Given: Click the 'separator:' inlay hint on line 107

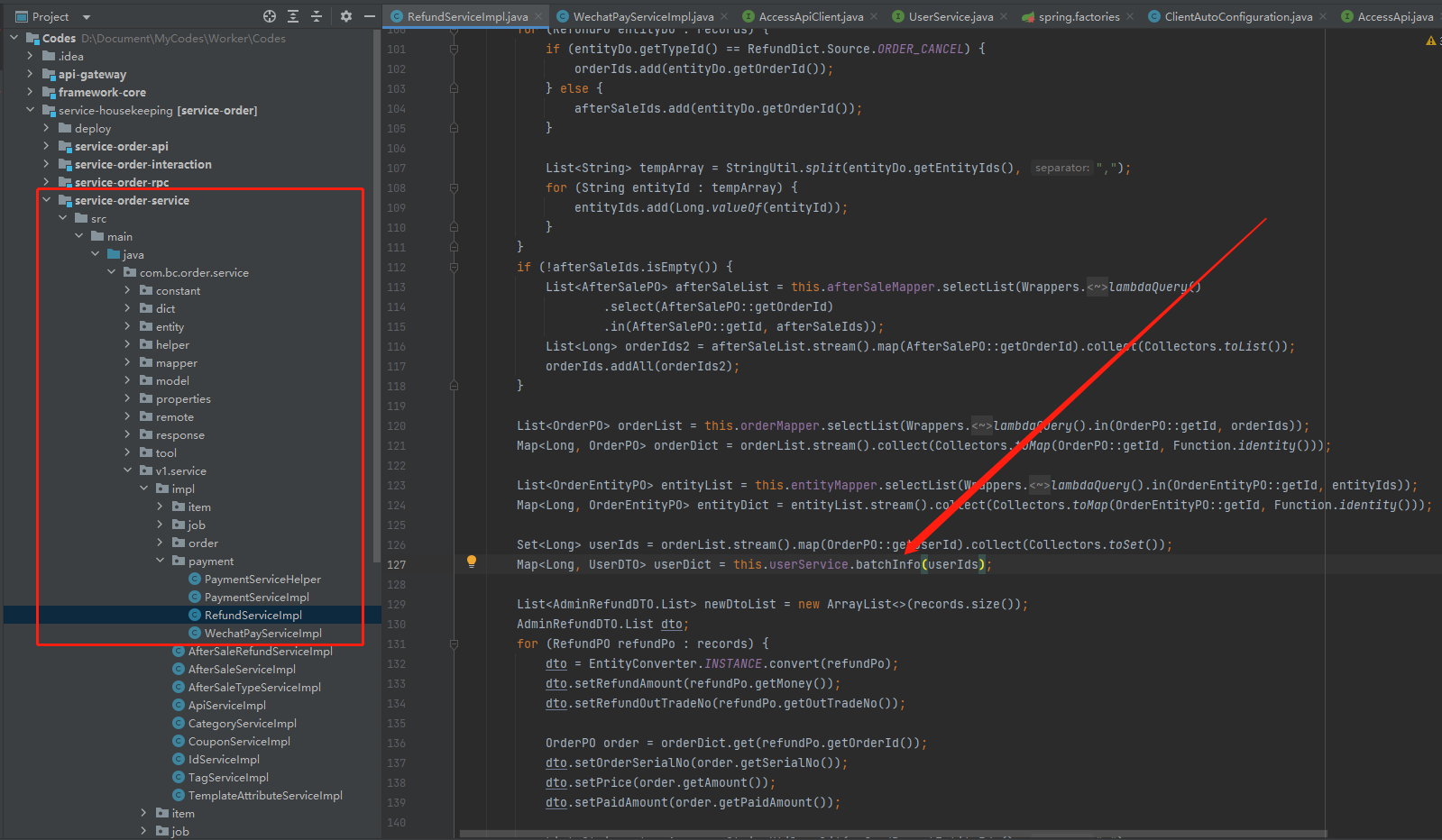Looking at the screenshot, I should point(1061,168).
